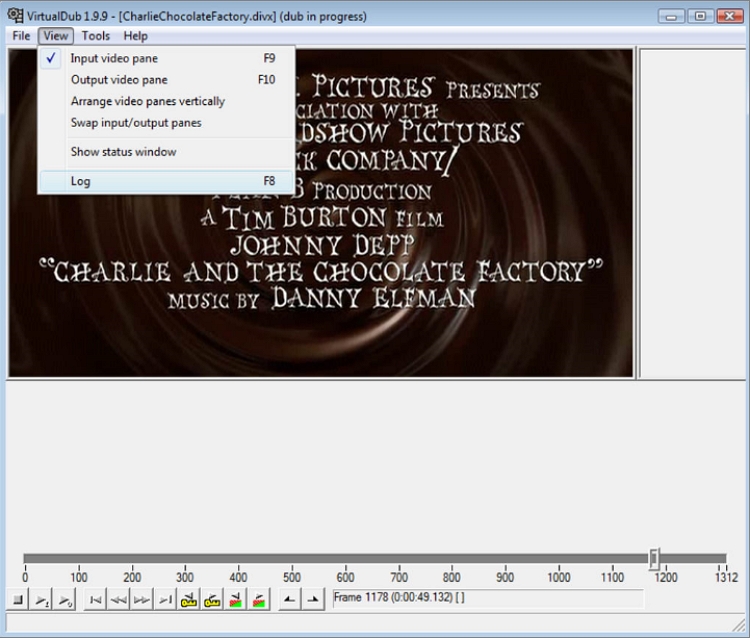This screenshot has height=638, width=750.
Task: Maximize the VirtualDub window
Action: 700,17
